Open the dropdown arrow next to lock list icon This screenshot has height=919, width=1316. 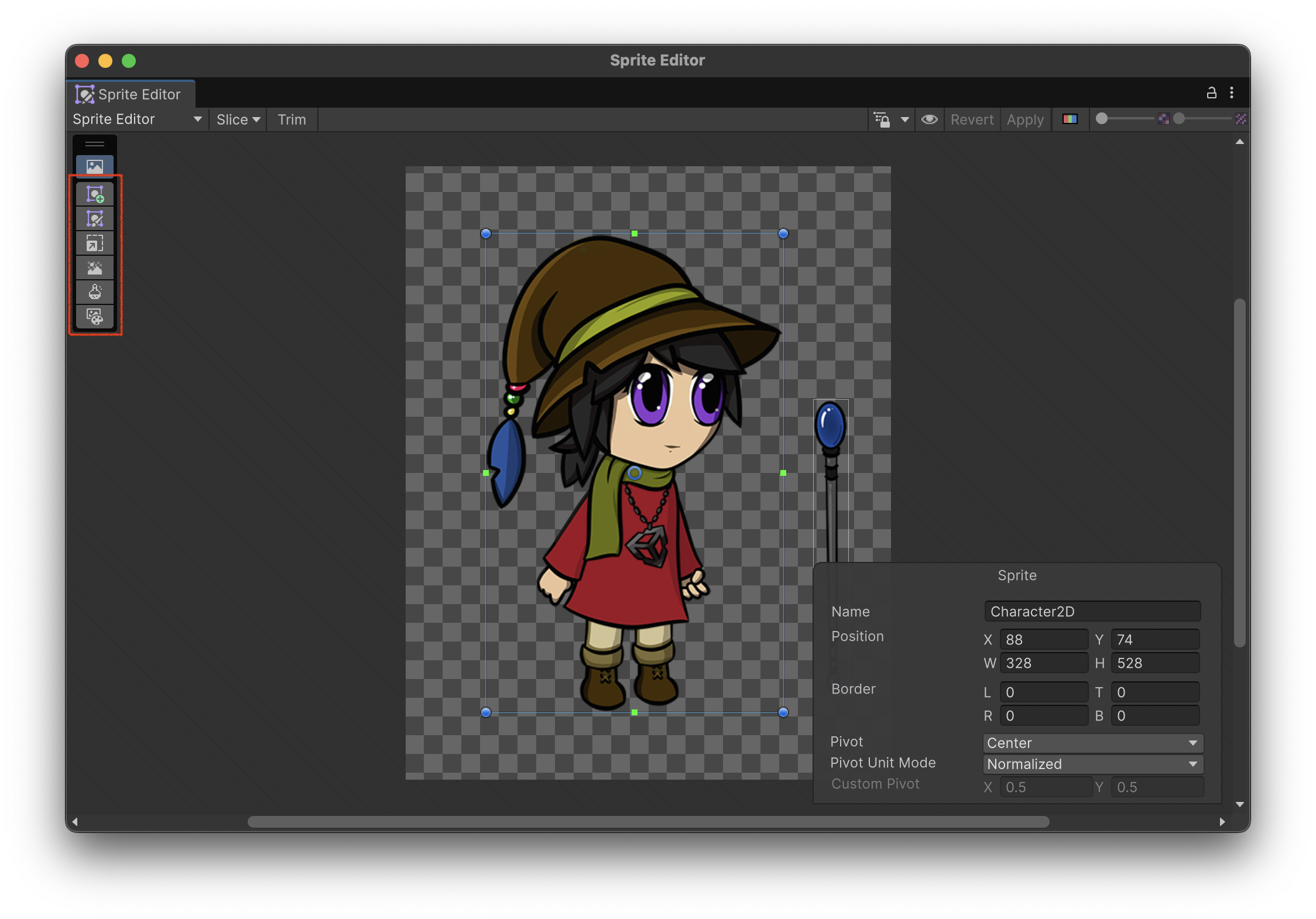[905, 119]
